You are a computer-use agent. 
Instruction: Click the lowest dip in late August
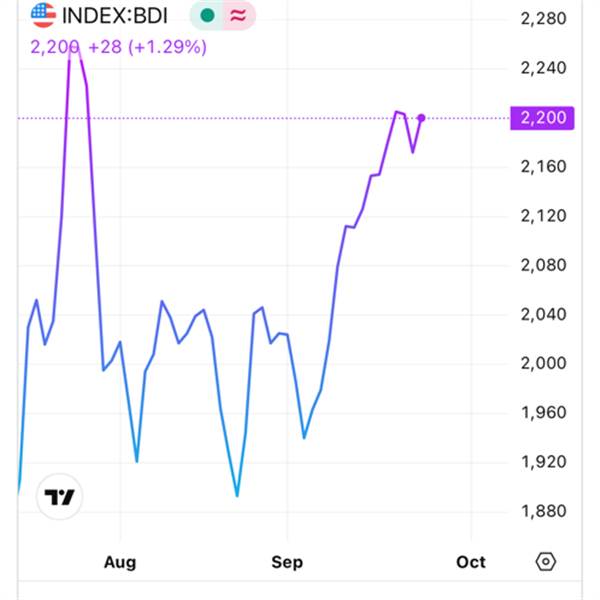[237, 495]
